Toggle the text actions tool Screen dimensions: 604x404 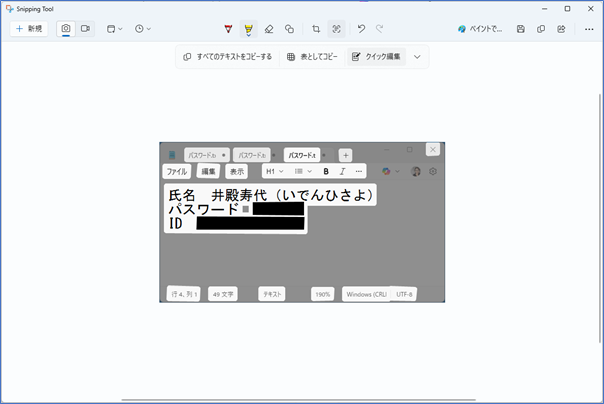tap(337, 29)
